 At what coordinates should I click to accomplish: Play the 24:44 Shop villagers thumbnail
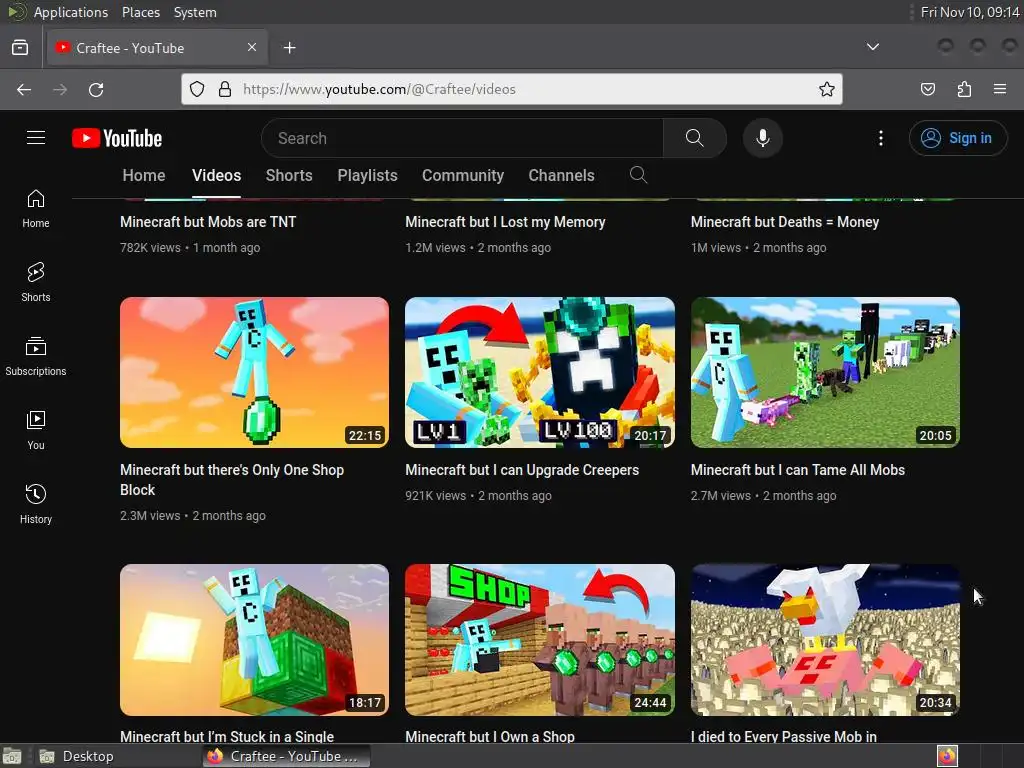539,640
